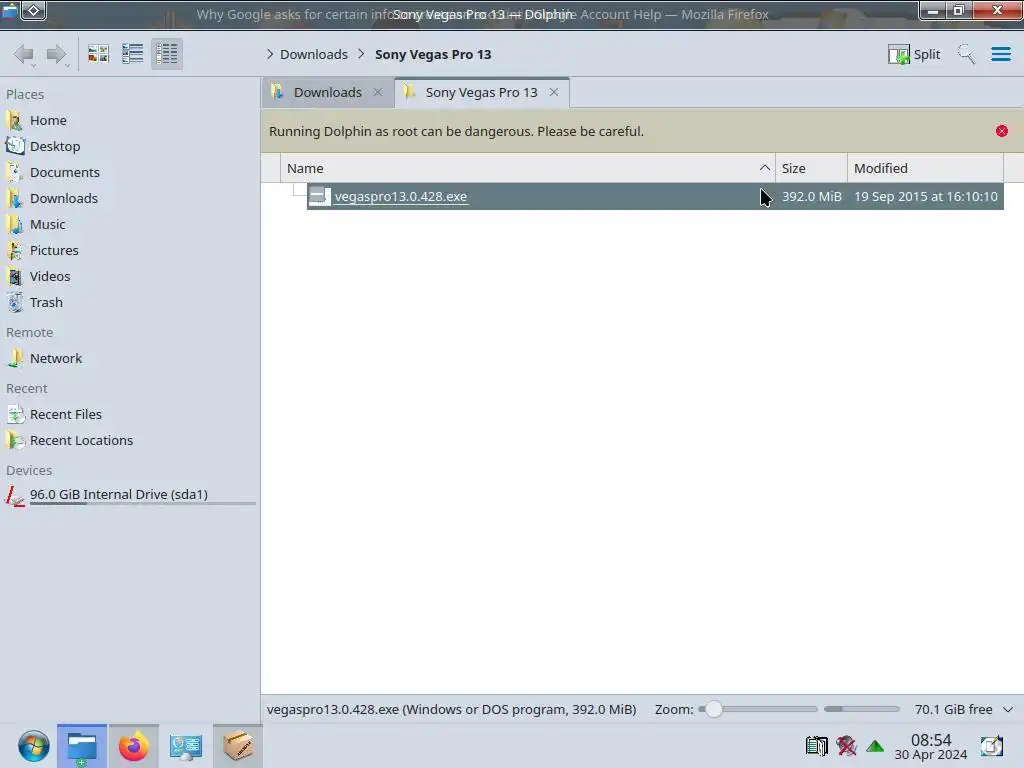Click the green triangle tray icon
1024x768 pixels.
point(875,746)
